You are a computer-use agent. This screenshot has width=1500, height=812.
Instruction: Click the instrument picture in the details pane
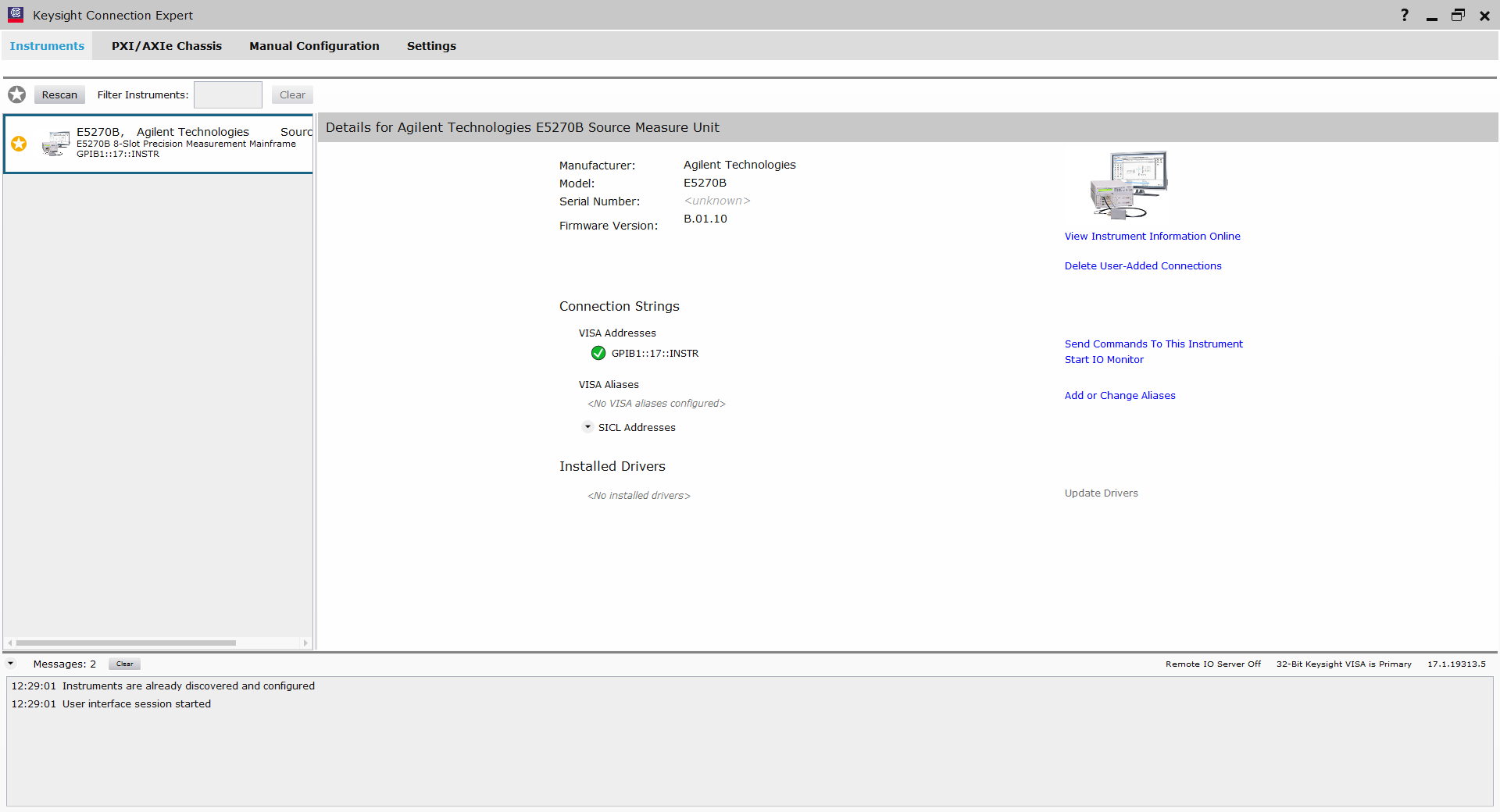click(1129, 185)
